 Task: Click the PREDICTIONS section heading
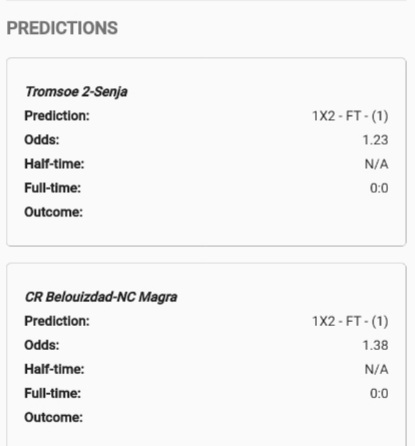point(62,28)
